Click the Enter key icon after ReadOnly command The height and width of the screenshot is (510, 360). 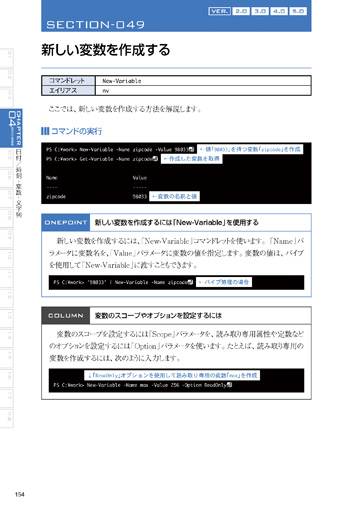tap(229, 385)
